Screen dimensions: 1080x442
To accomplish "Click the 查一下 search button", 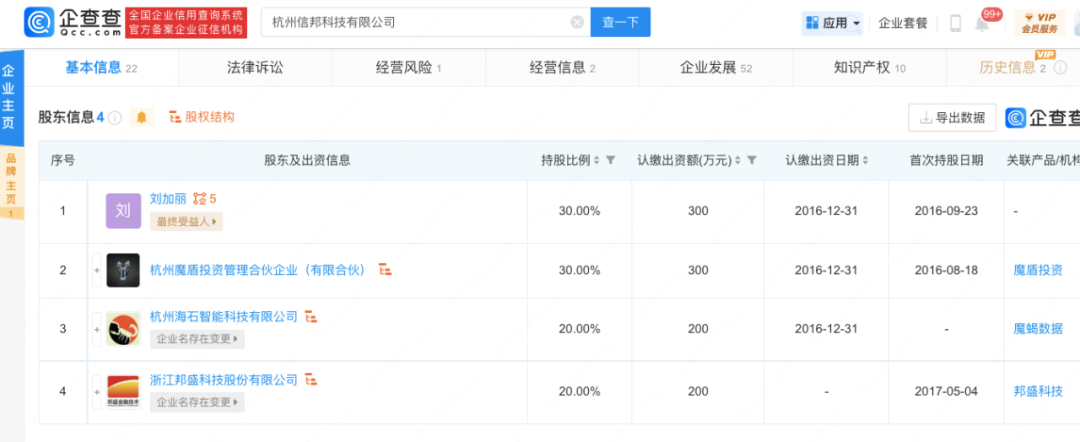I will coord(620,22).
